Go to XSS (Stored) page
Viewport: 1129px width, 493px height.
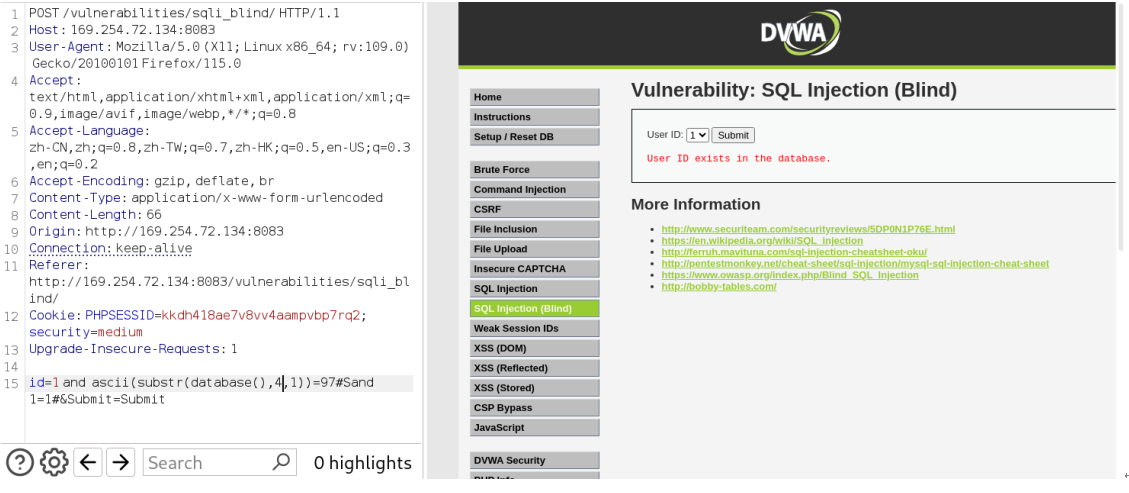point(534,388)
